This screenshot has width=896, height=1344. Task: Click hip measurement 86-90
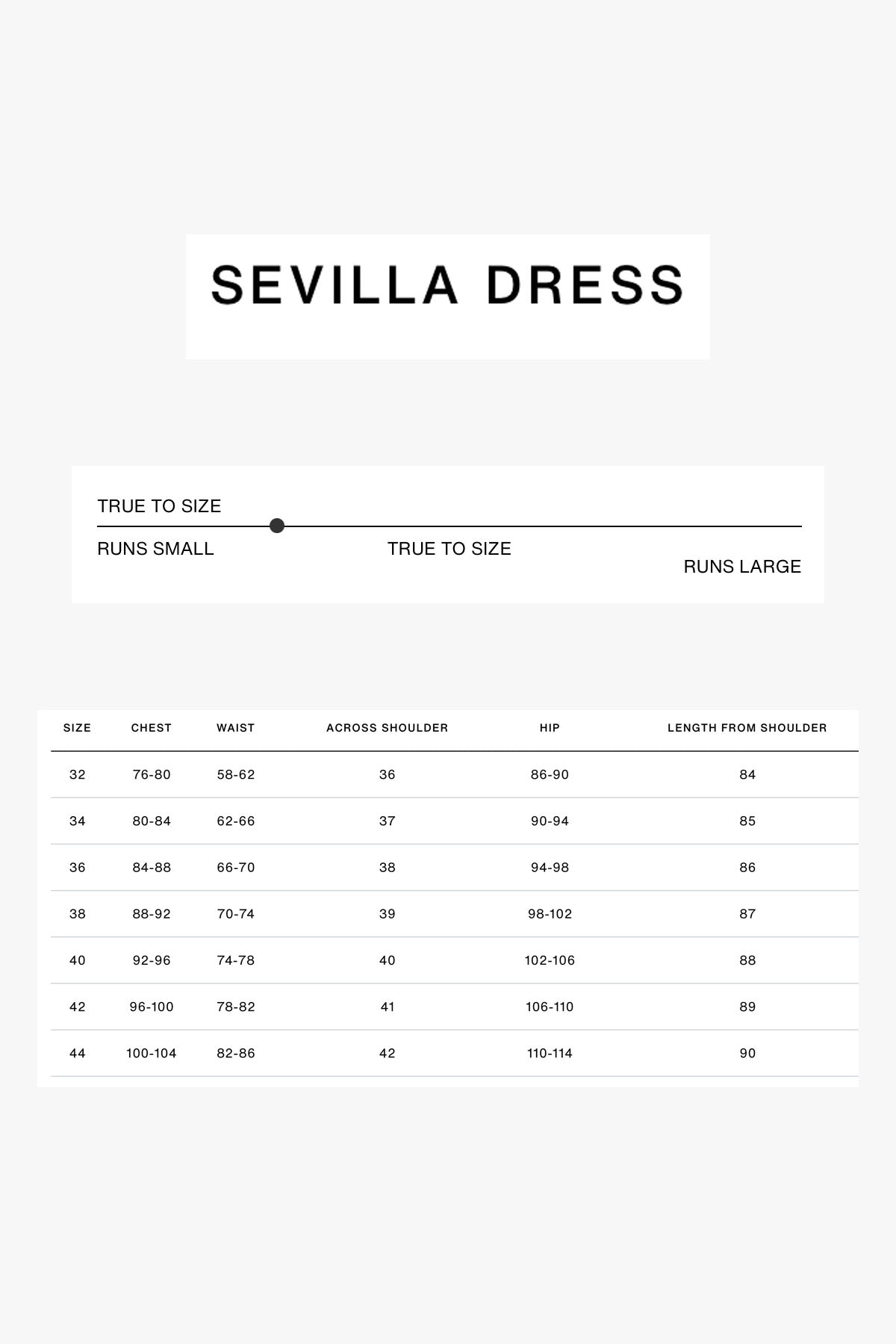tap(550, 775)
